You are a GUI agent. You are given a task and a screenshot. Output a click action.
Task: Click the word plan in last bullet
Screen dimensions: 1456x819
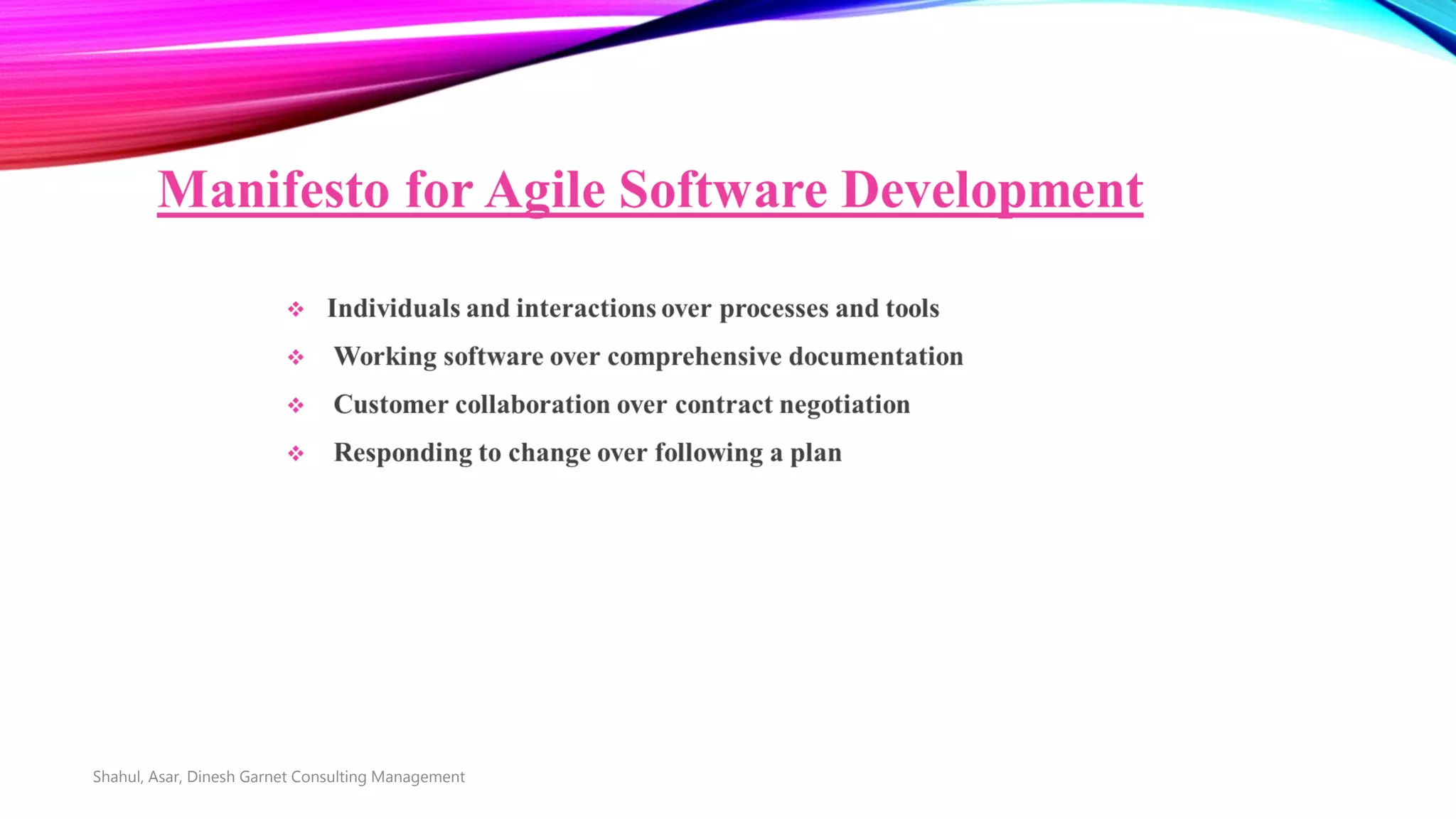815,454
